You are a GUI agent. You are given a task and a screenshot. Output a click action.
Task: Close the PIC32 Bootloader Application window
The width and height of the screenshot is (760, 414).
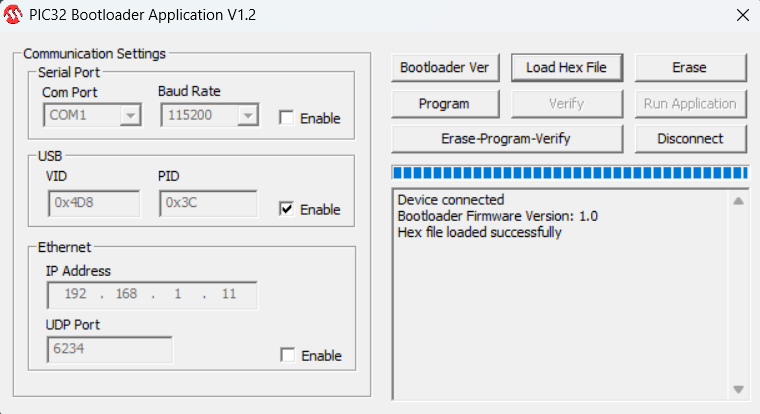[x=741, y=15]
